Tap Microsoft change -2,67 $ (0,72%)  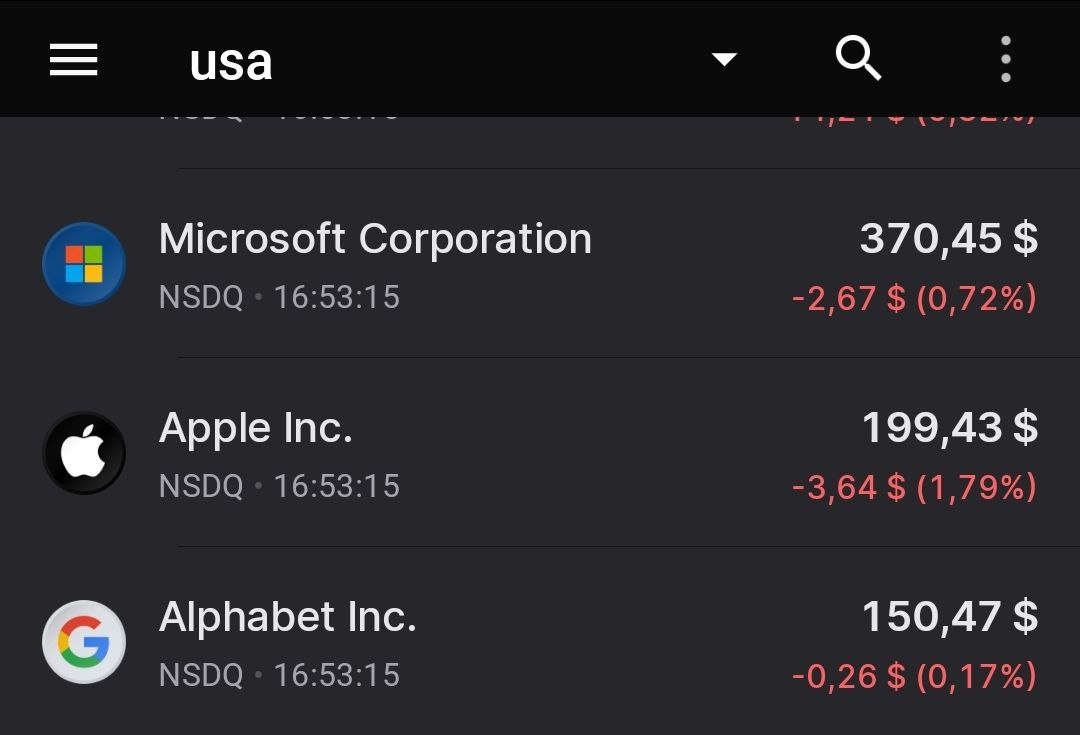click(914, 298)
